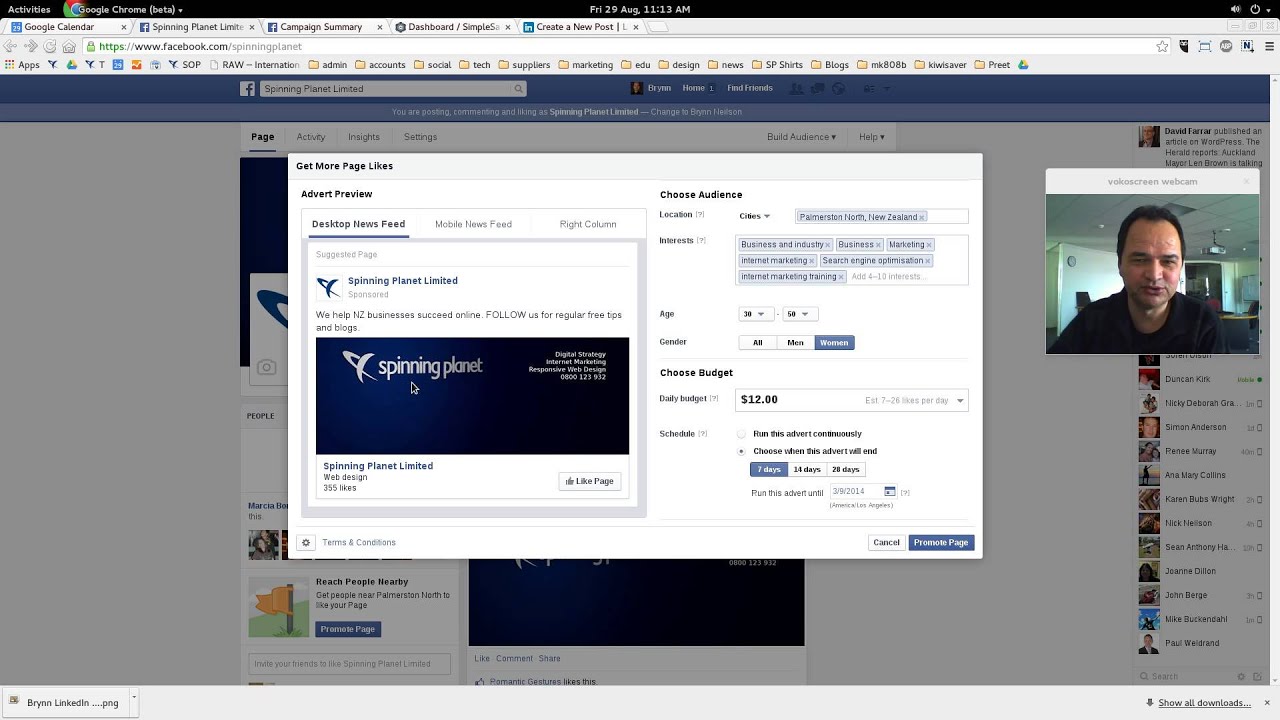Click the Facebook logo in header
This screenshot has width=1280, height=720.
[248, 89]
